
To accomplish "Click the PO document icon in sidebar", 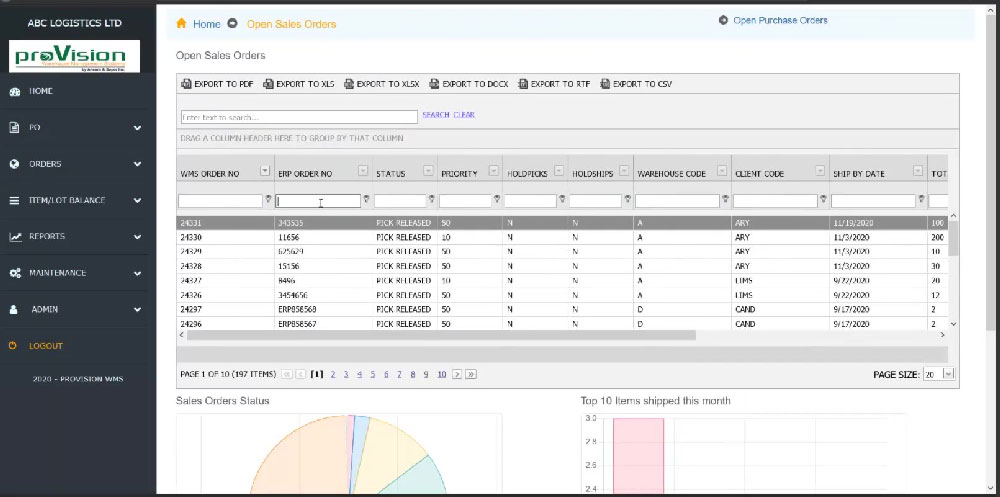I will pyautogui.click(x=15, y=128).
